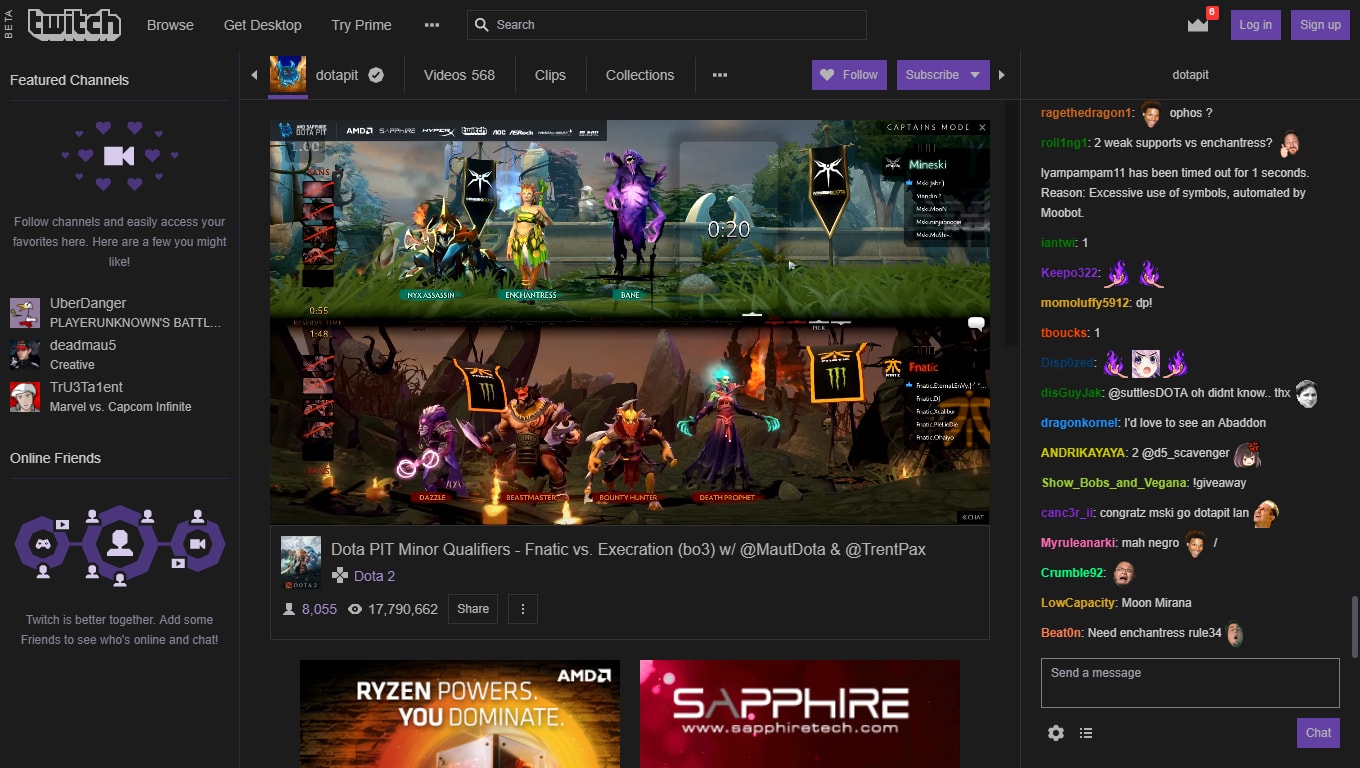Viewport: 1360px width, 768px height.
Task: Click the emote after roll1ng1's message
Action: click(1290, 144)
